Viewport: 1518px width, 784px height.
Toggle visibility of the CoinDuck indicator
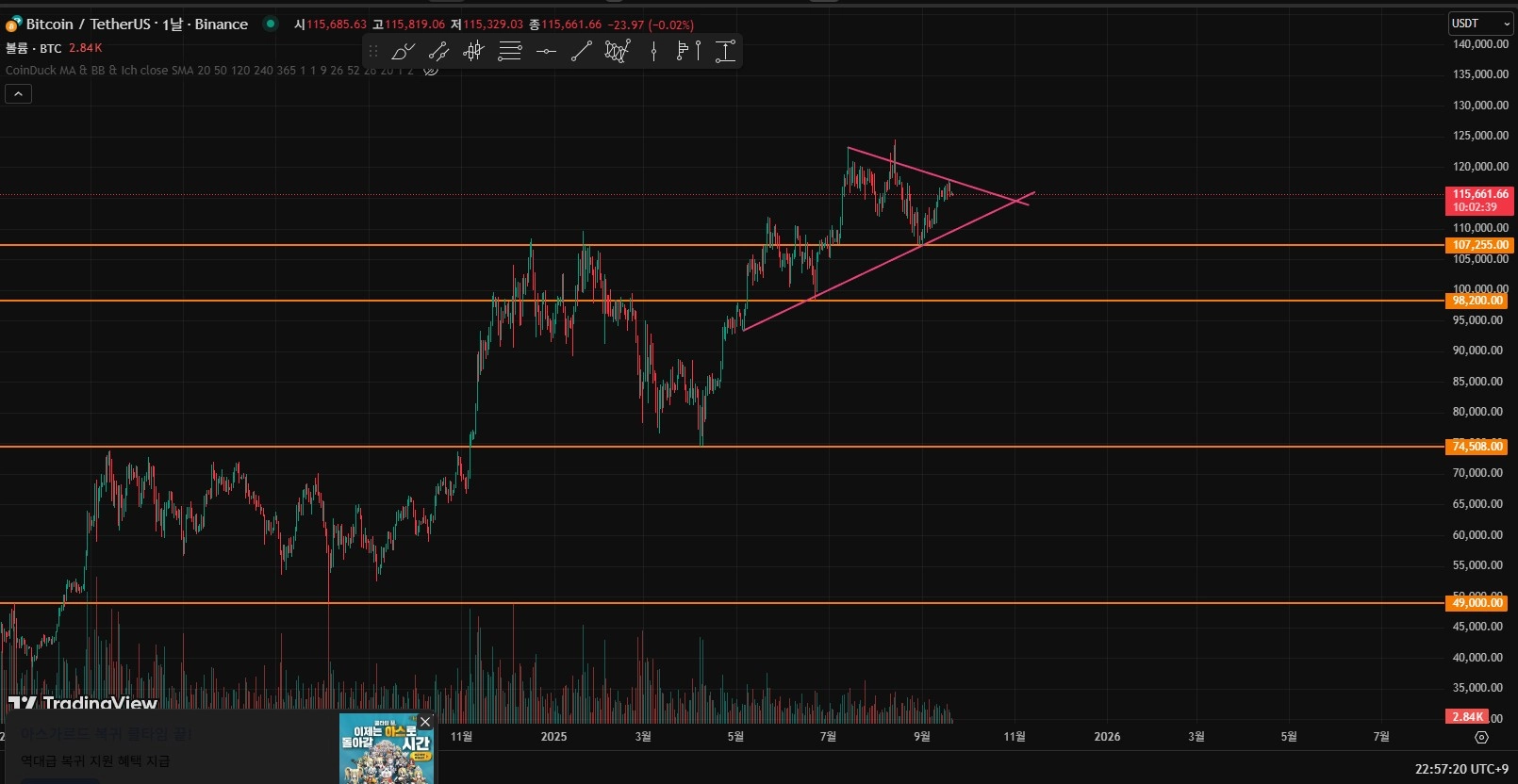[x=431, y=70]
